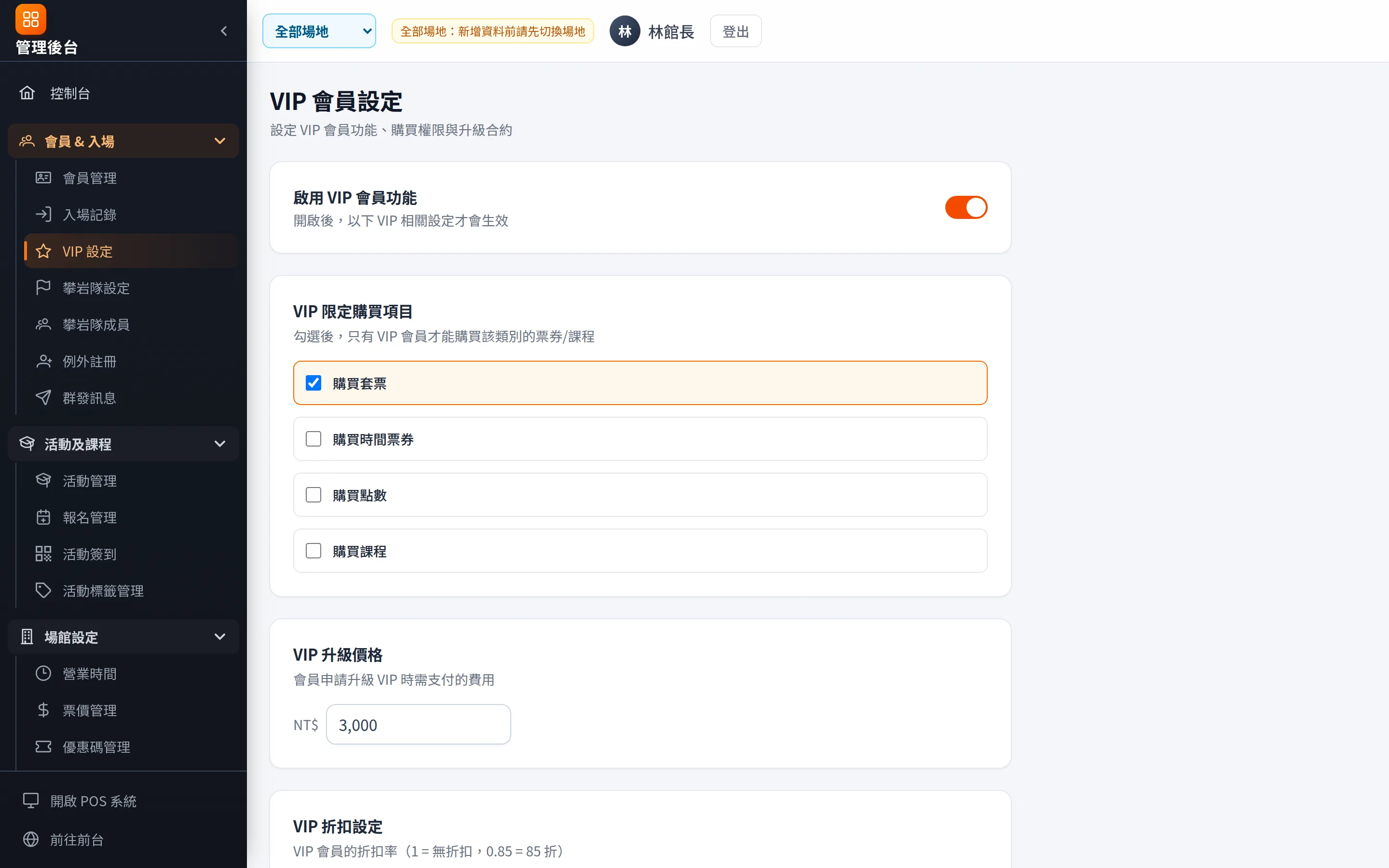This screenshot has height=868, width=1389.
Task: Click the tag icon for 活動標籤管理
Action: 43,591
